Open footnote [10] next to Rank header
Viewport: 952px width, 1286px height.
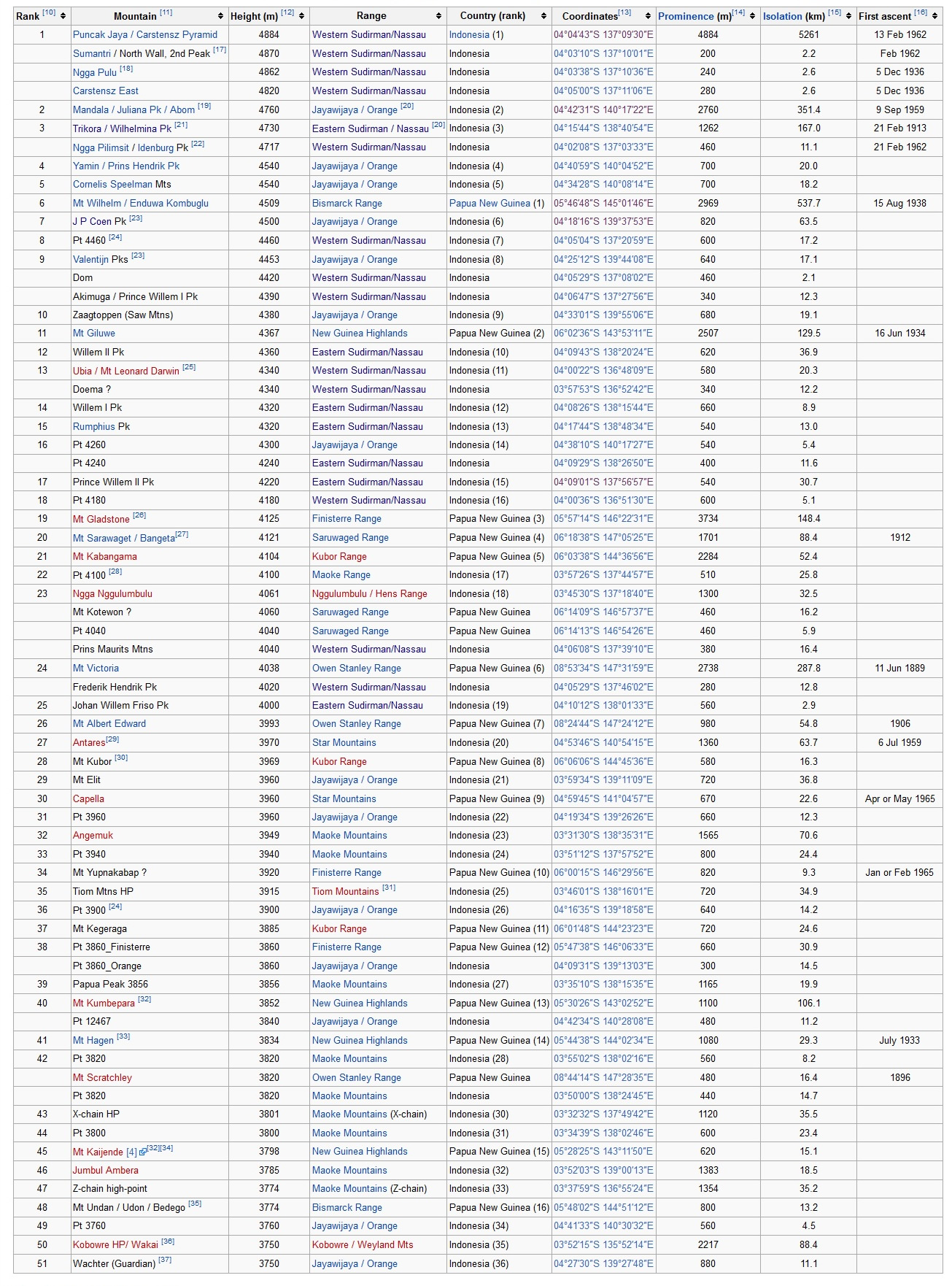[x=49, y=13]
